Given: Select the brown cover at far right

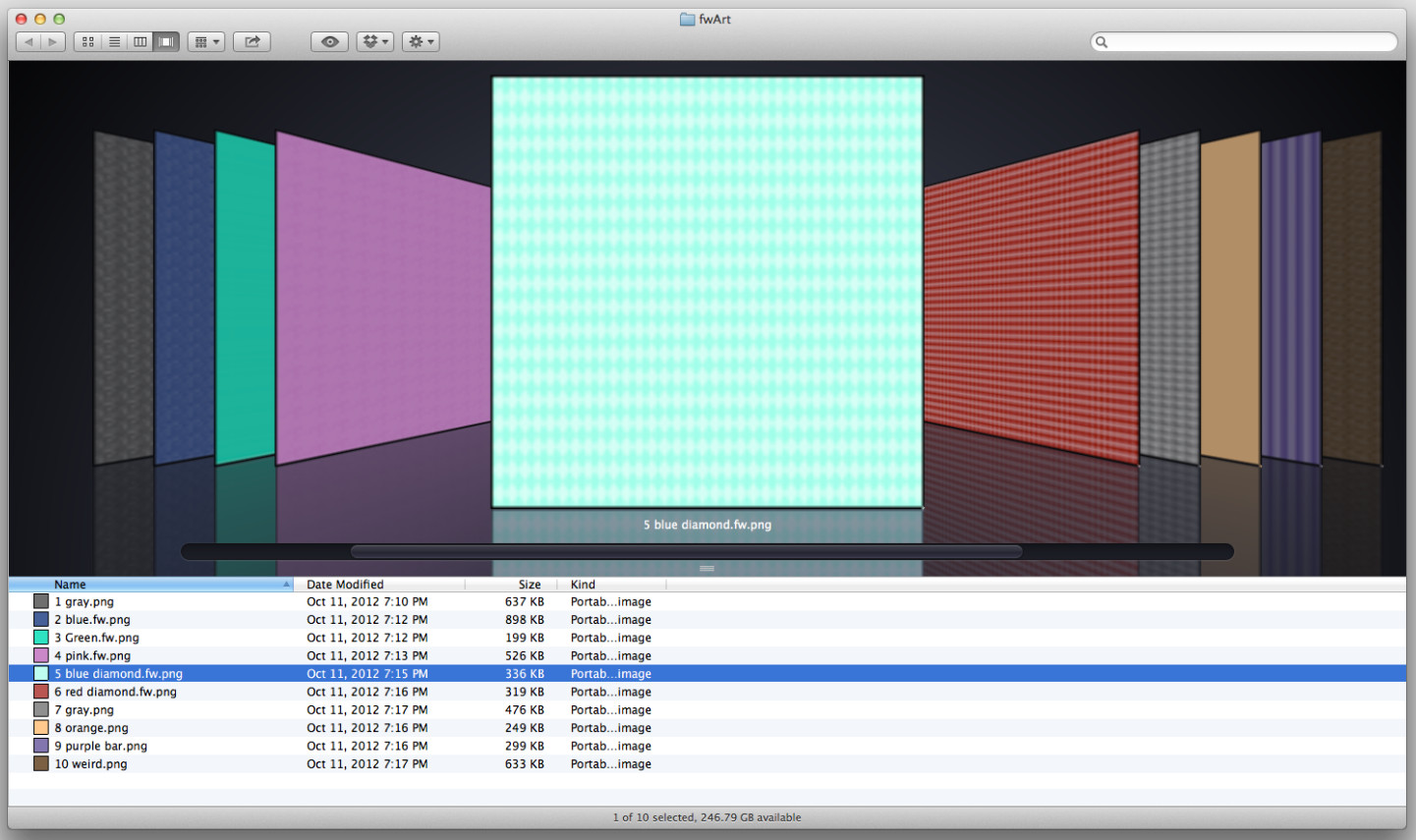Looking at the screenshot, I should coord(1352,299).
